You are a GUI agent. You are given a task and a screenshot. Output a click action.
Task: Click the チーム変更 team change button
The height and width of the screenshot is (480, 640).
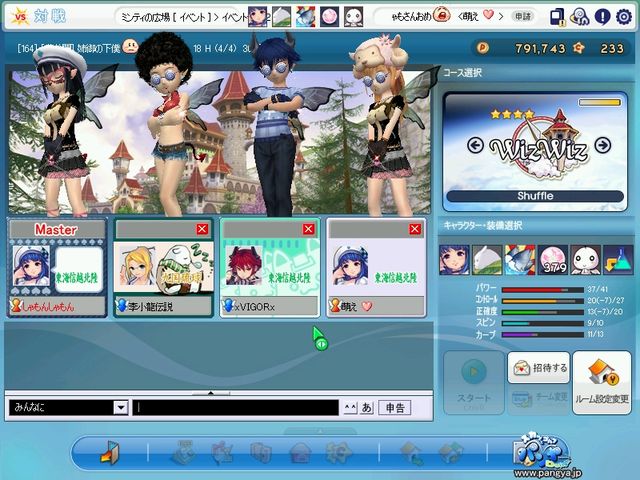point(539,399)
